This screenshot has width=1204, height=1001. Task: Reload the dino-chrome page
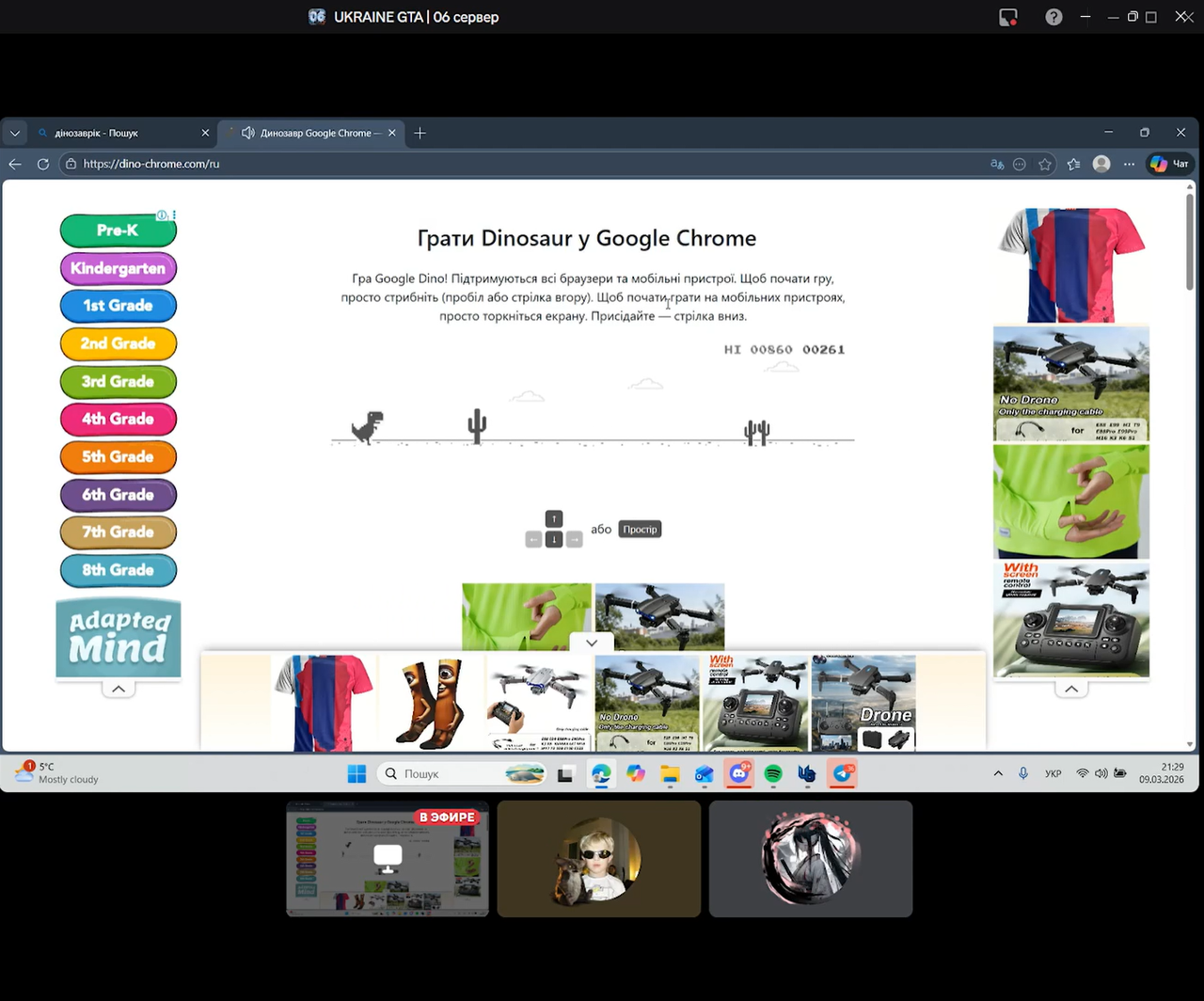pos(43,164)
